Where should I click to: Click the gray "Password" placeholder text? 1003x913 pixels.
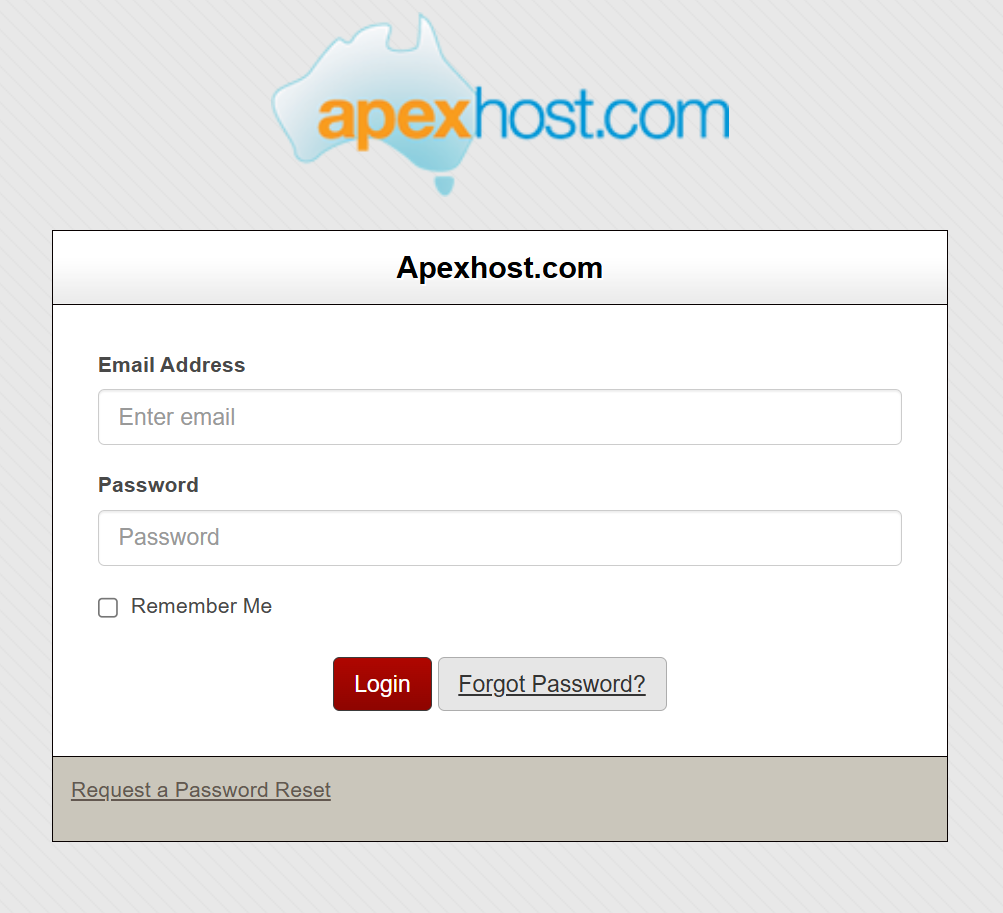[x=170, y=537]
